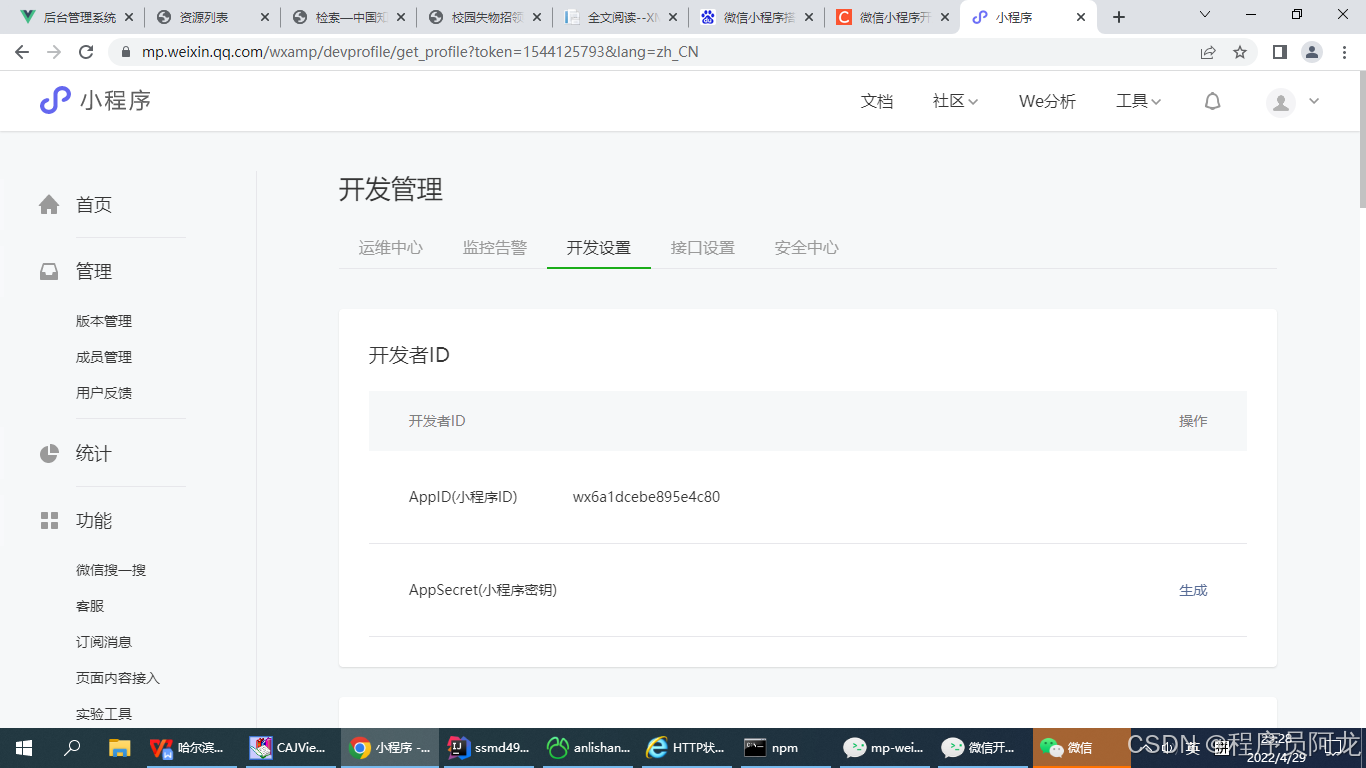Open 微信搜一搜 in the sidebar
The width and height of the screenshot is (1366, 768).
coord(111,570)
